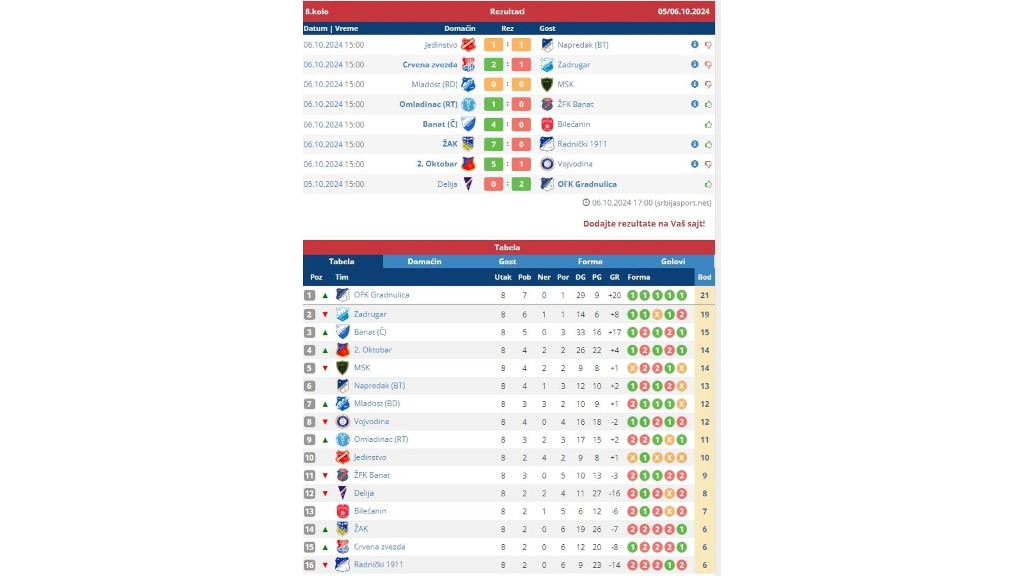Click thumbs-up icon on Delija vs Gradnulica row
Viewport: 1024px width, 576px height.
point(708,184)
